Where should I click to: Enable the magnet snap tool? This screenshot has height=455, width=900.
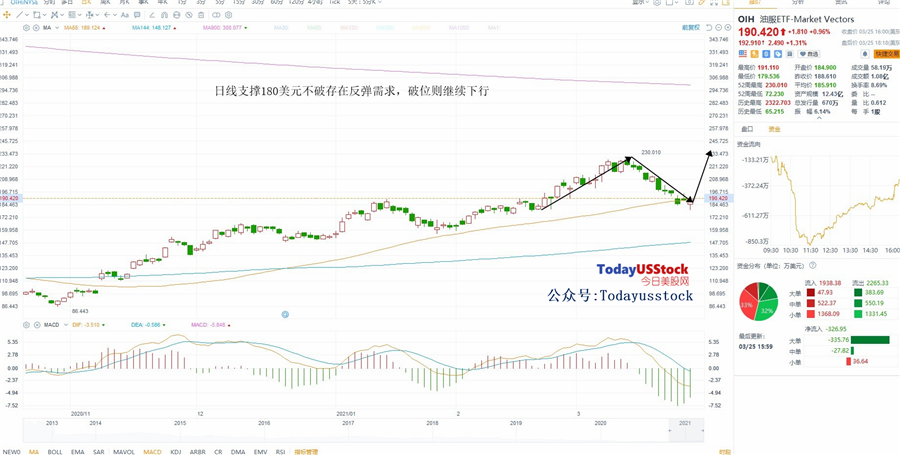coord(164,15)
